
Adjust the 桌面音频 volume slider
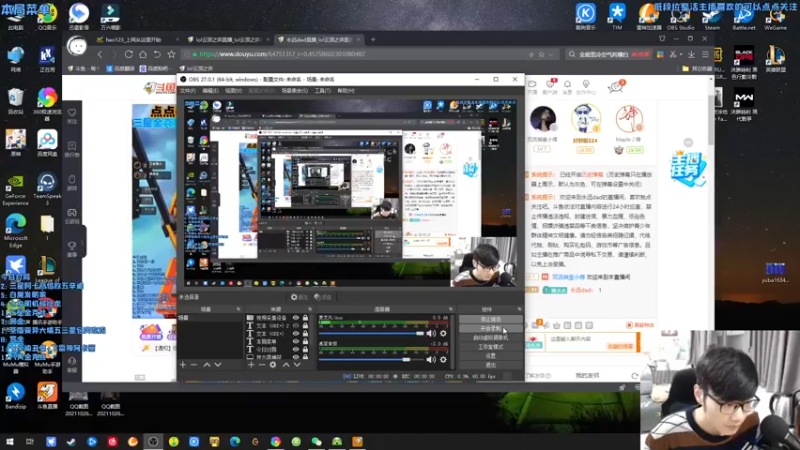(x=371, y=359)
